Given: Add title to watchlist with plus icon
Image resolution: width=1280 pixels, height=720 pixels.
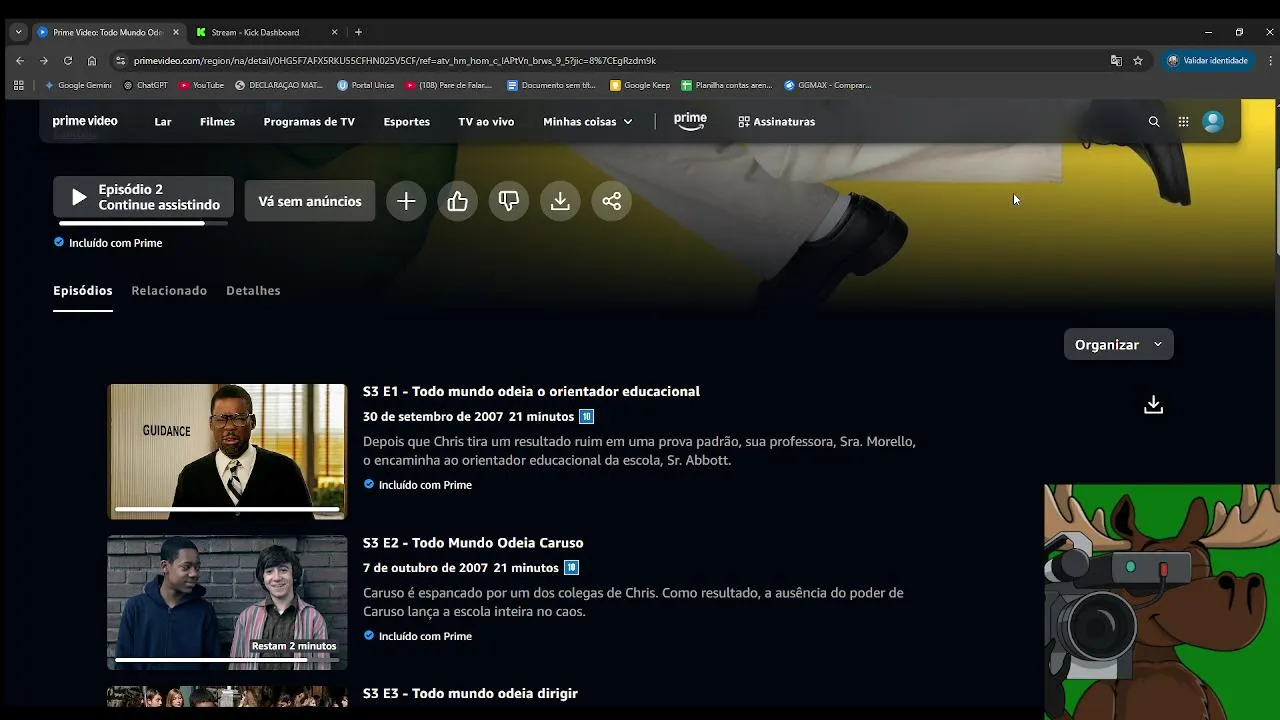Looking at the screenshot, I should click(406, 201).
